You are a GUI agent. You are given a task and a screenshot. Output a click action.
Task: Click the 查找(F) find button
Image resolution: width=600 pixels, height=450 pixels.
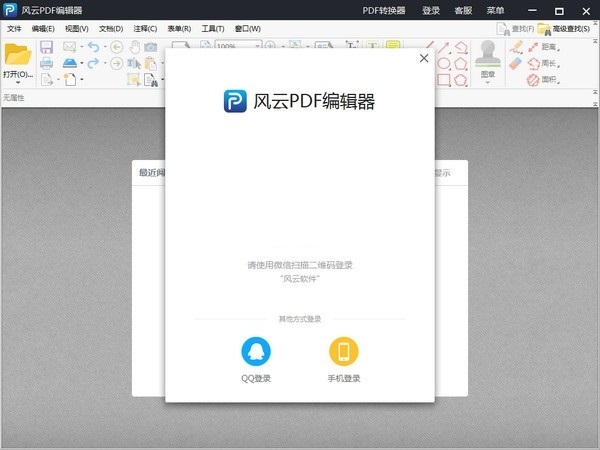coord(515,29)
